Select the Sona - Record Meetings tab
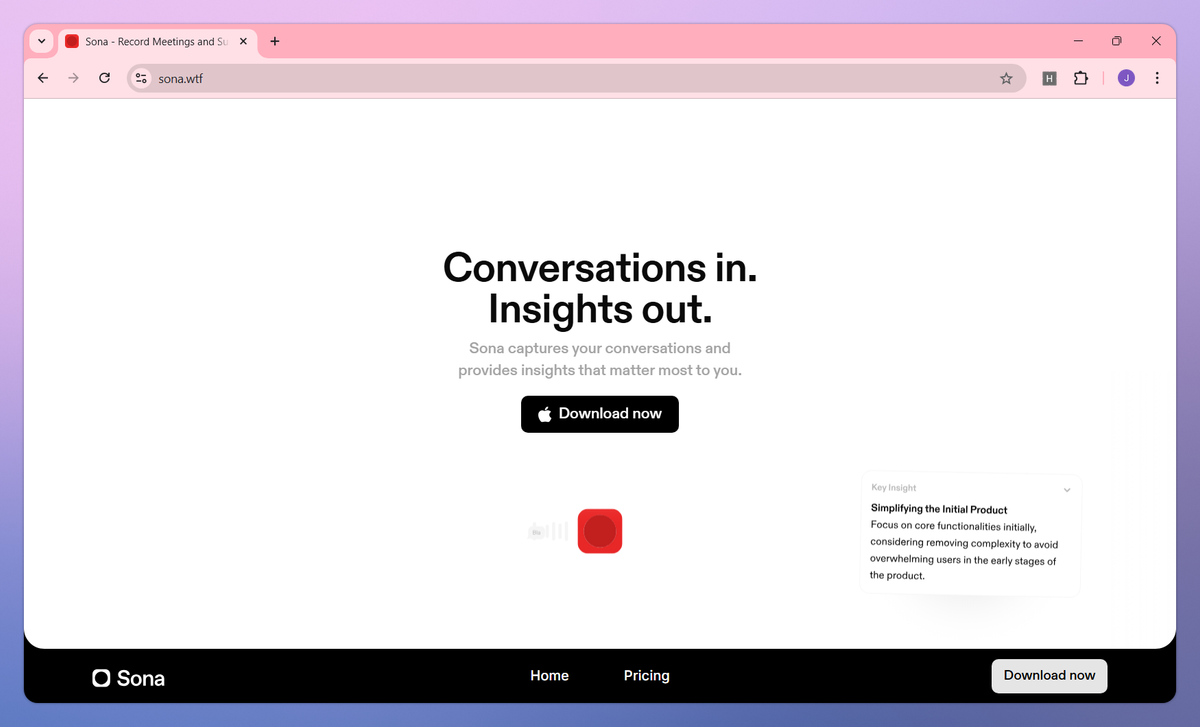 tap(157, 41)
